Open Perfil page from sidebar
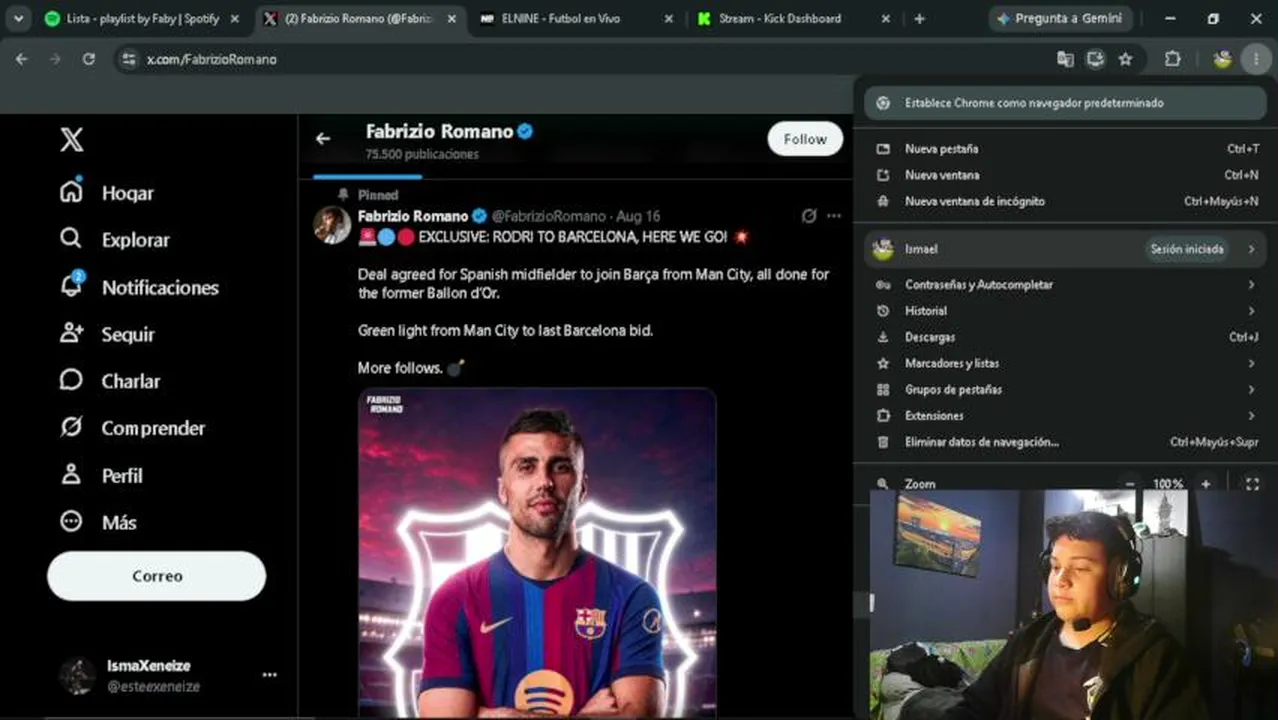Screen dimensions: 1278x720 [101, 475]
